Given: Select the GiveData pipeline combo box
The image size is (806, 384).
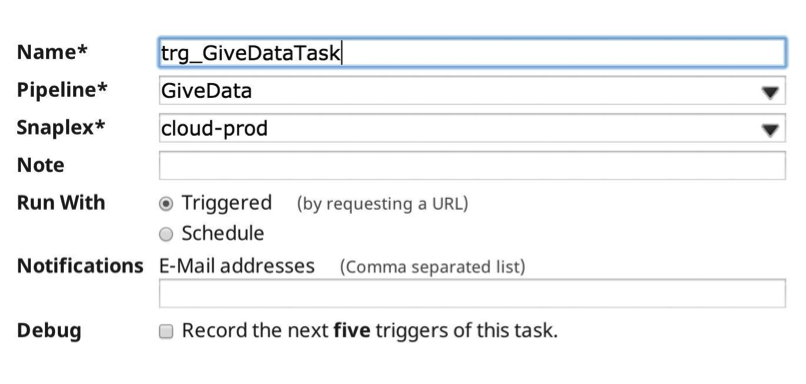Looking at the screenshot, I should coord(472,90).
